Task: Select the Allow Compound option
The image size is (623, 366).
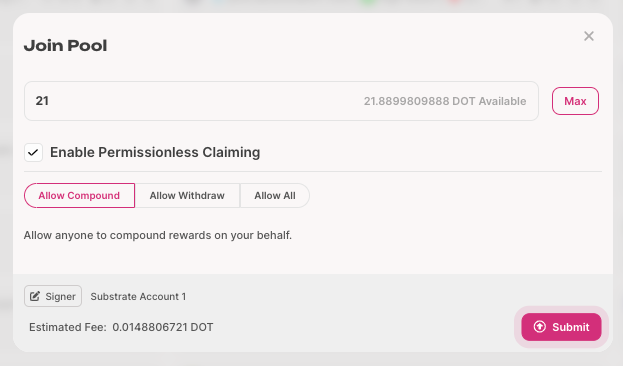Action: pos(79,196)
